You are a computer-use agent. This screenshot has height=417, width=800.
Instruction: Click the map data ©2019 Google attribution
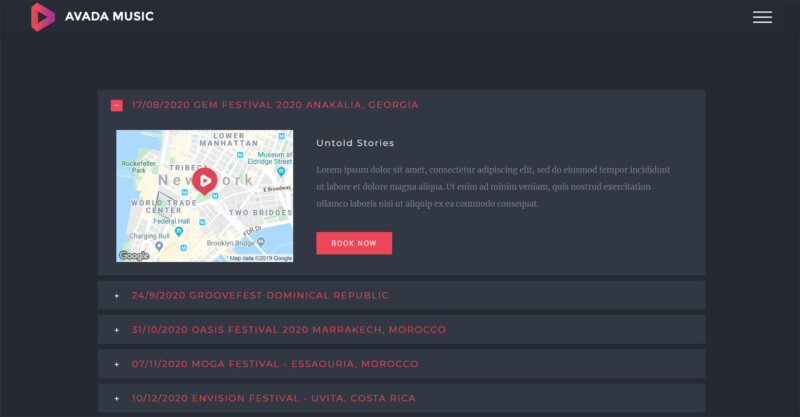click(261, 258)
